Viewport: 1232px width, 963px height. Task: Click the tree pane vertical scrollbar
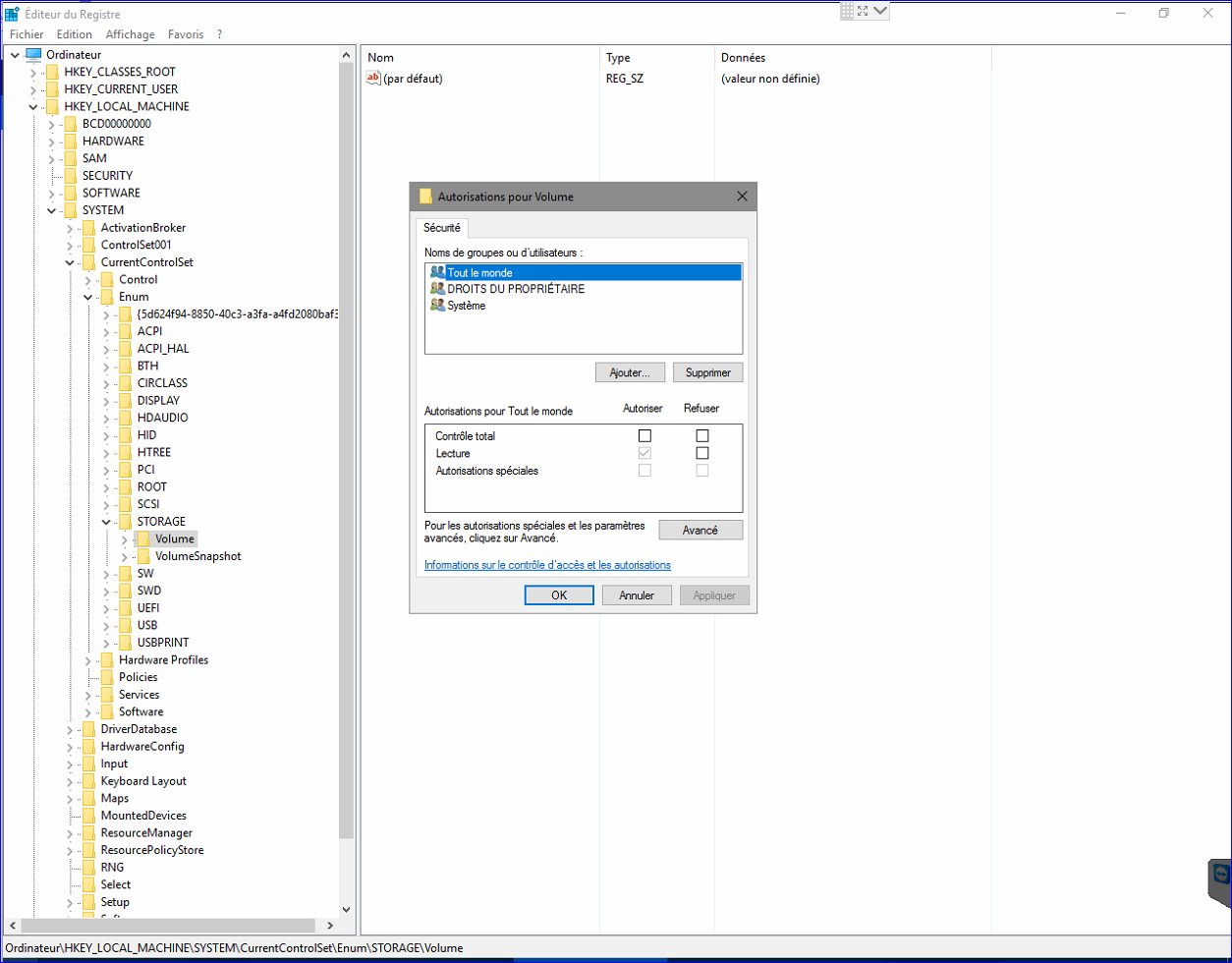346,442
